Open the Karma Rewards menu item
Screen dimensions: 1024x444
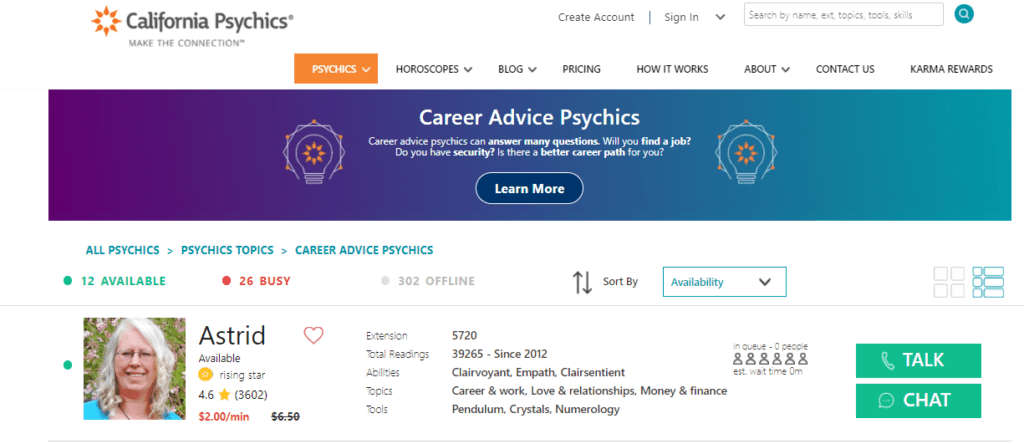coord(952,69)
